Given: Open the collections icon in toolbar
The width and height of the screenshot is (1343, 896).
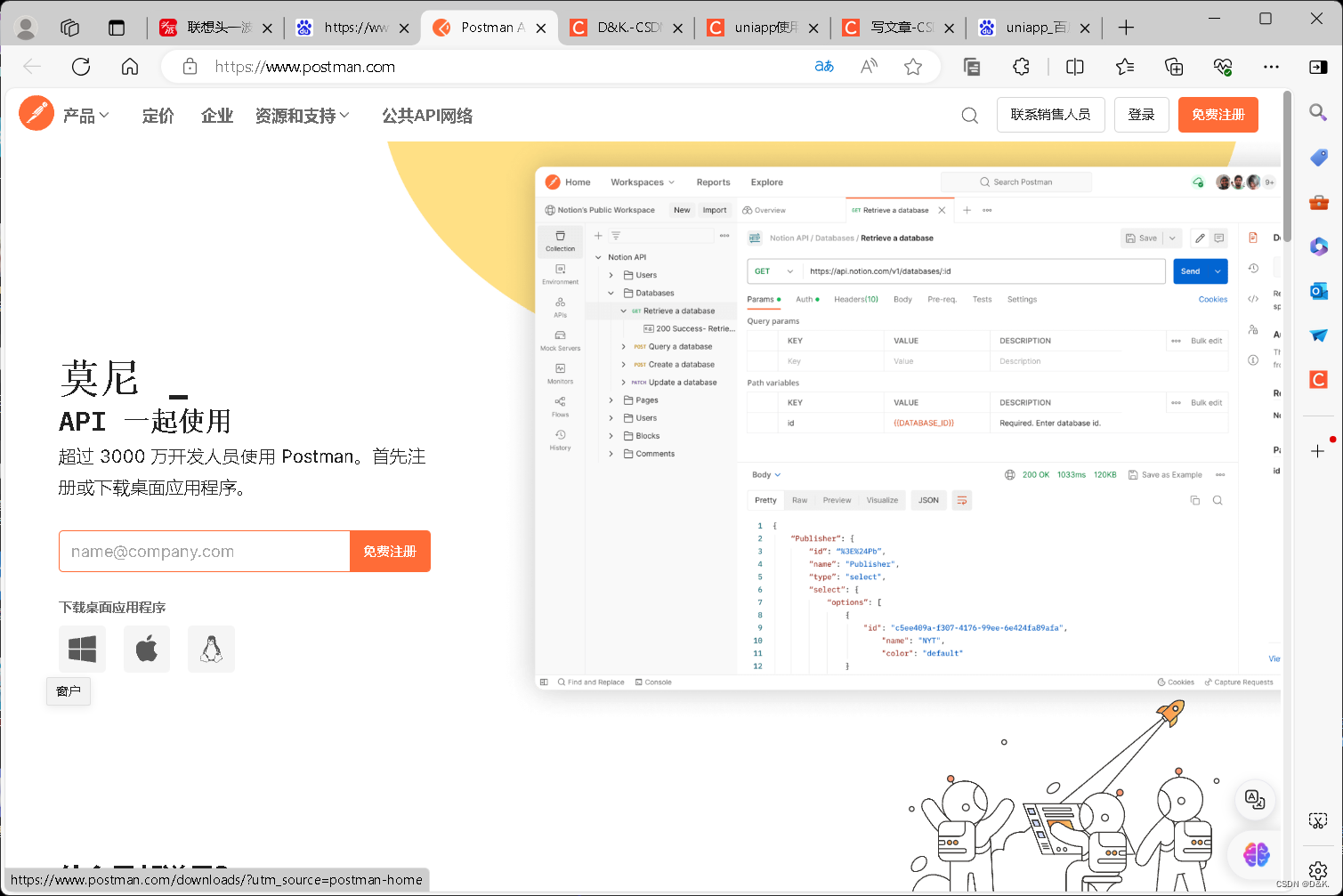Looking at the screenshot, I should (x=1174, y=67).
